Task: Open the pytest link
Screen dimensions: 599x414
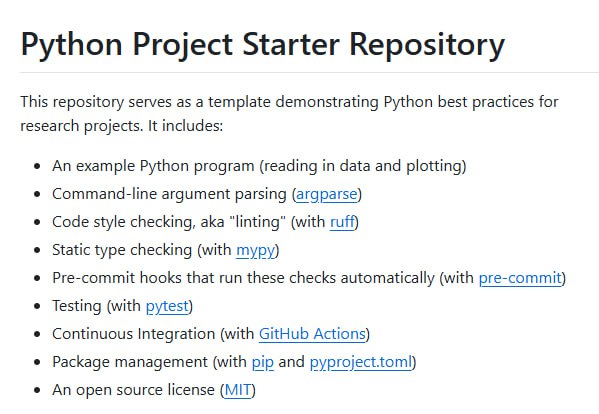Action: [x=167, y=306]
